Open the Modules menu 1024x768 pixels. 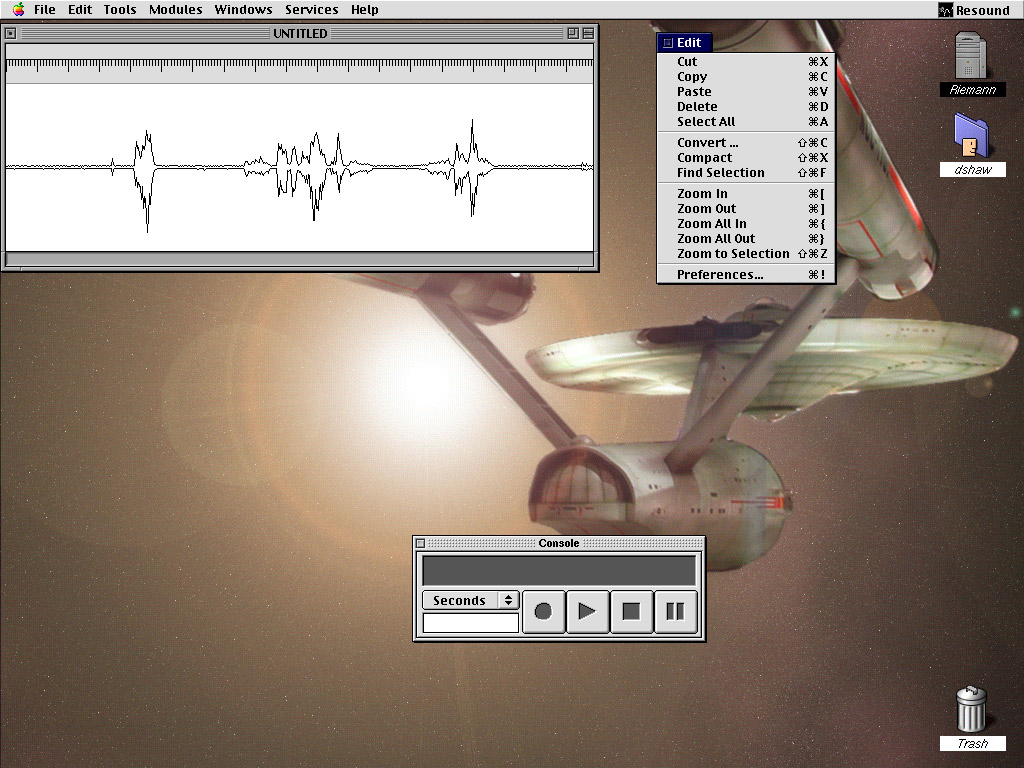pyautogui.click(x=175, y=10)
